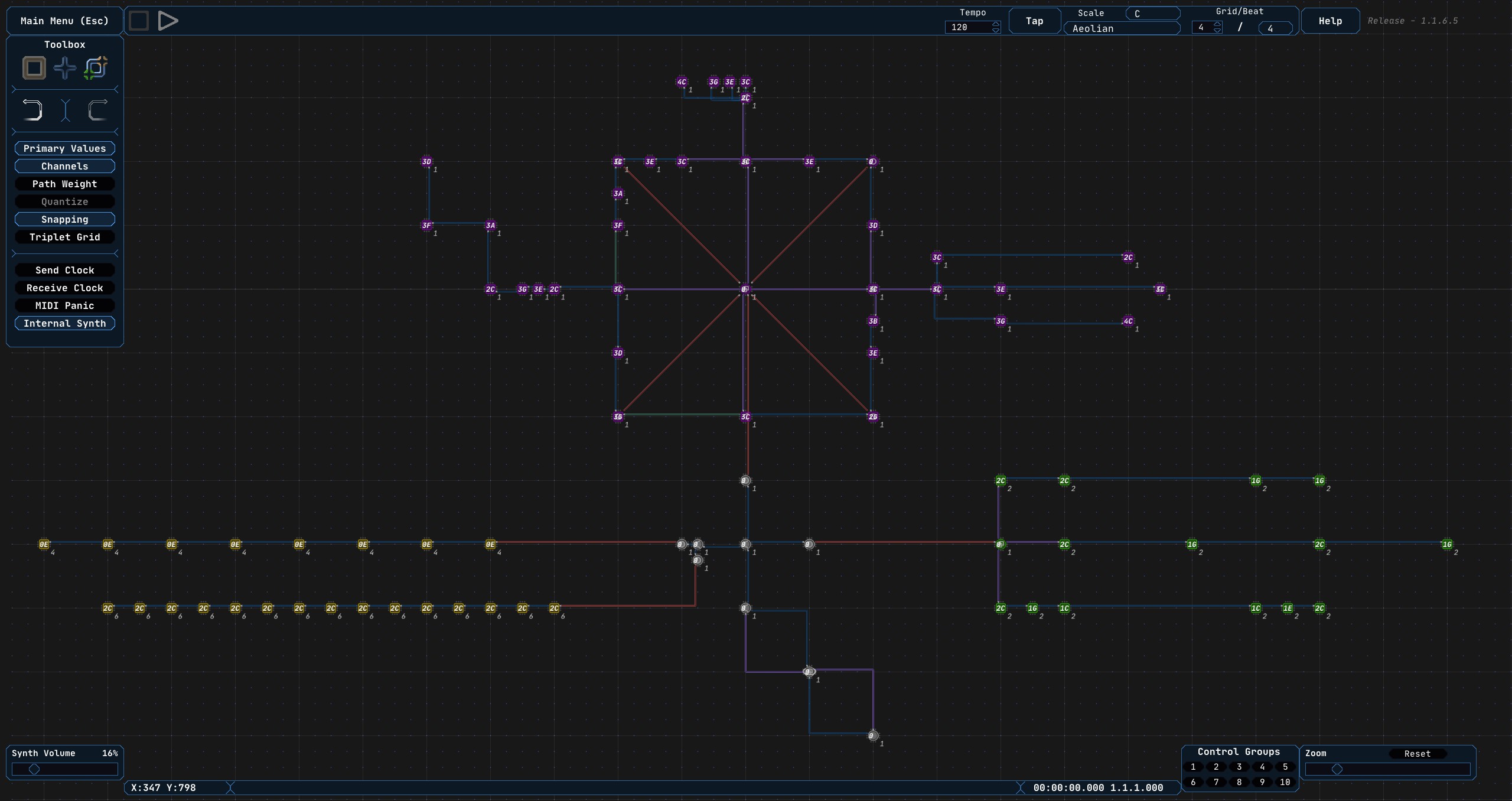This screenshot has width=1512, height=801.
Task: Click the center node of the diagonal cross
Action: click(x=745, y=289)
